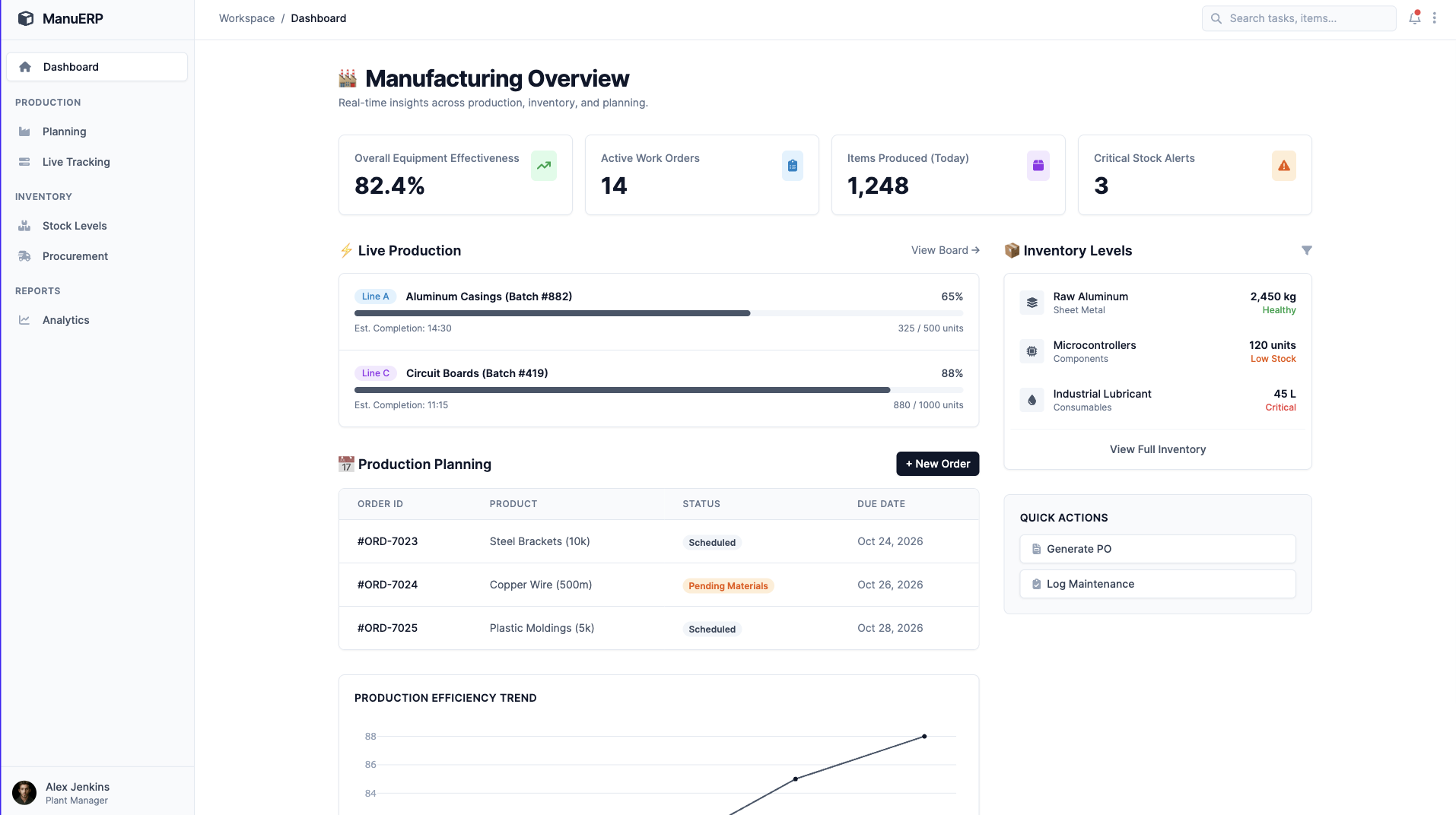Click the Items Produced box icon
Image resolution: width=1456 pixels, height=815 pixels.
1038,166
